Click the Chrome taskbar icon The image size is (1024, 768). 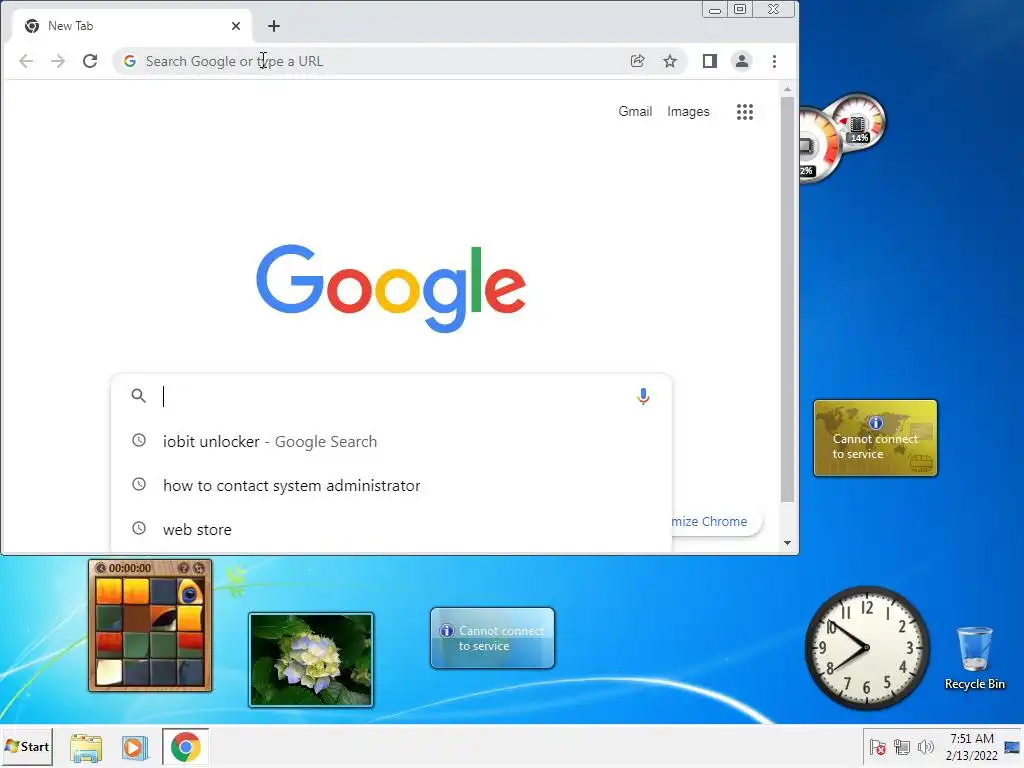click(x=185, y=747)
